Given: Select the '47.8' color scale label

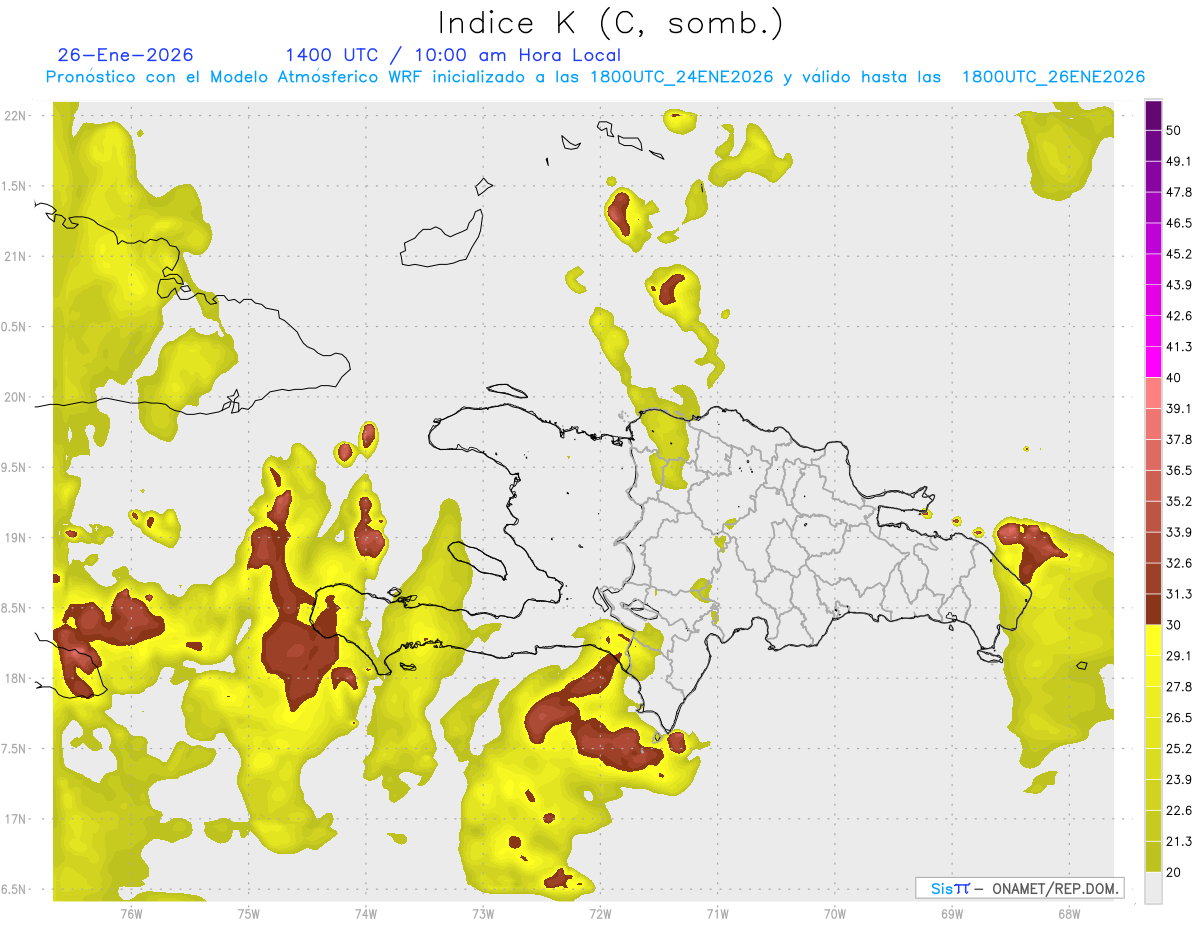Looking at the screenshot, I should [1178, 192].
